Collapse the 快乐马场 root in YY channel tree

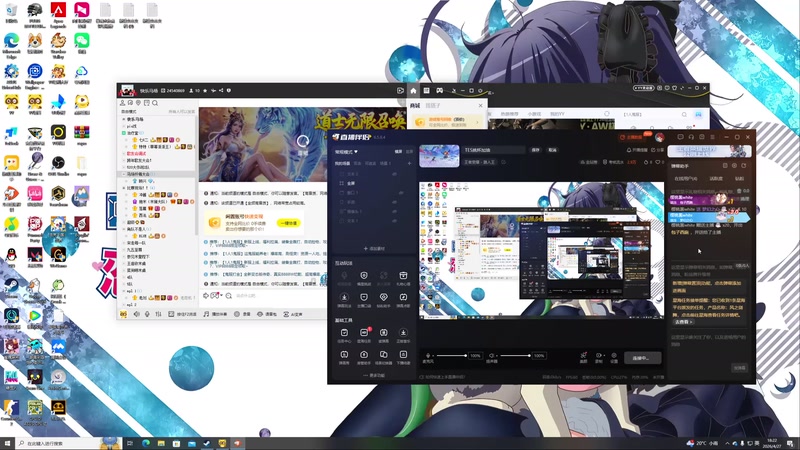click(x=124, y=119)
